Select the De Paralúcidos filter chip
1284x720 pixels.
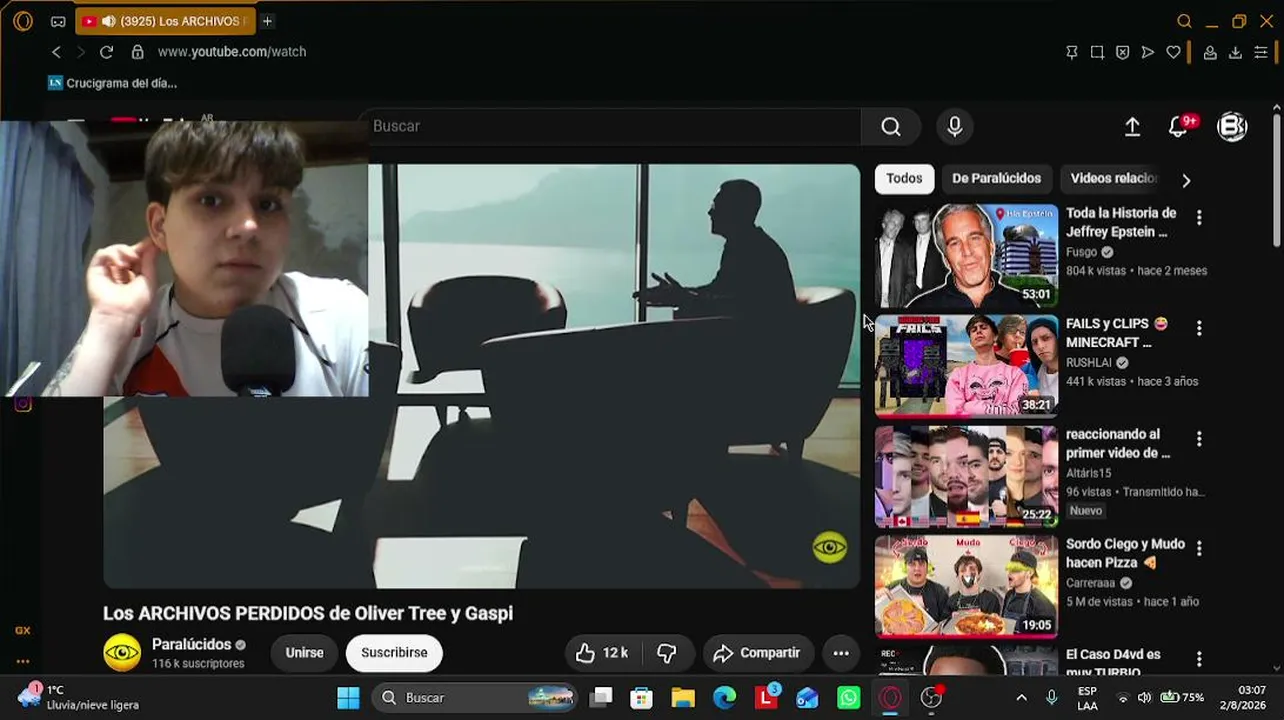tap(996, 178)
